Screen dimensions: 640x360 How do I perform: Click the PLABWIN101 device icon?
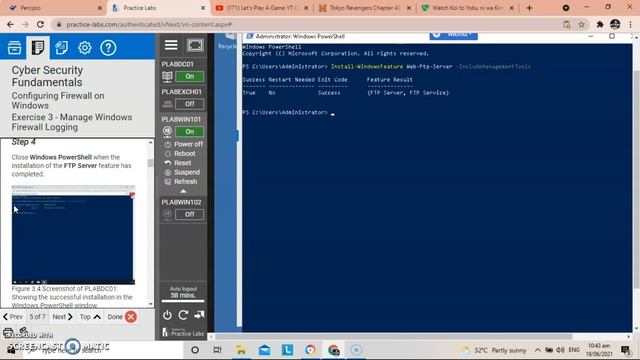pos(167,131)
